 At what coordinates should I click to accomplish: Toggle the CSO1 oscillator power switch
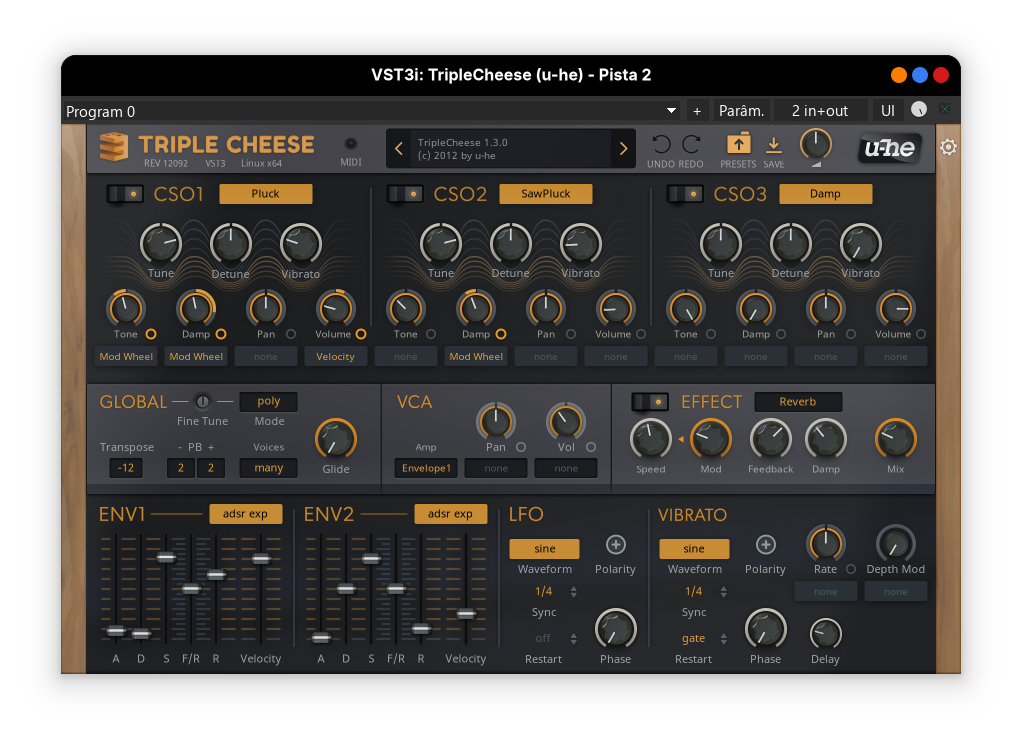pyautogui.click(x=125, y=194)
